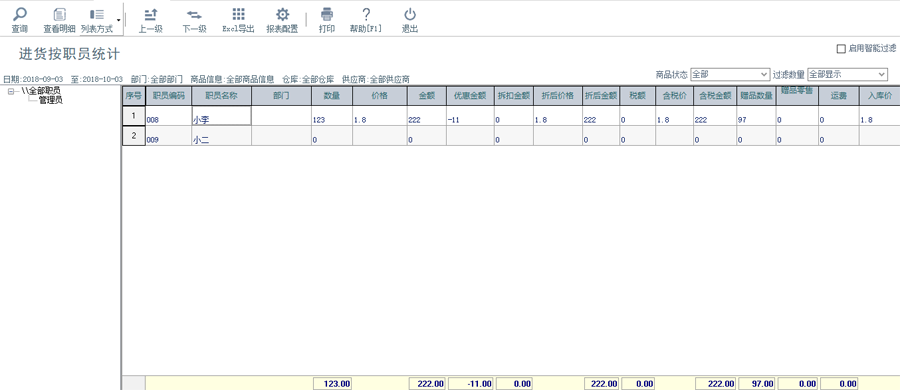Go down with 下一级 icon
The width and height of the screenshot is (900, 390).
[194, 14]
